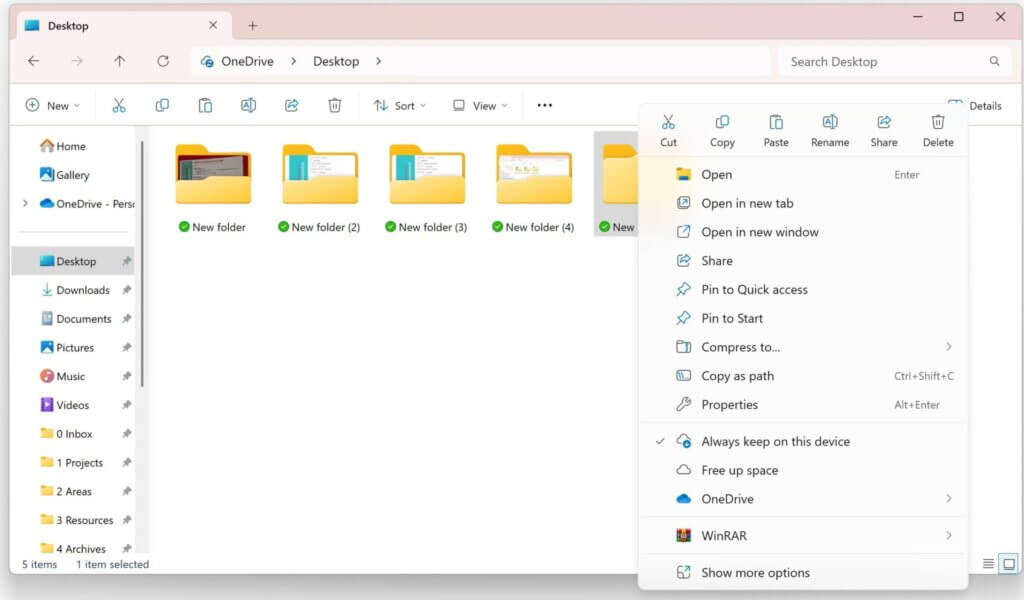
Task: Select the New folder (3) thumbnail
Action: tap(427, 176)
